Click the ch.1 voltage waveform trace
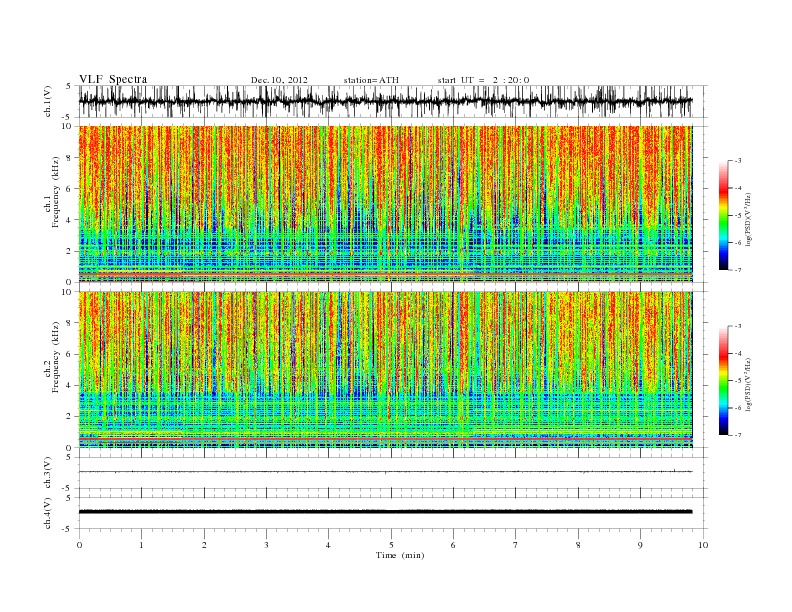 pos(385,101)
